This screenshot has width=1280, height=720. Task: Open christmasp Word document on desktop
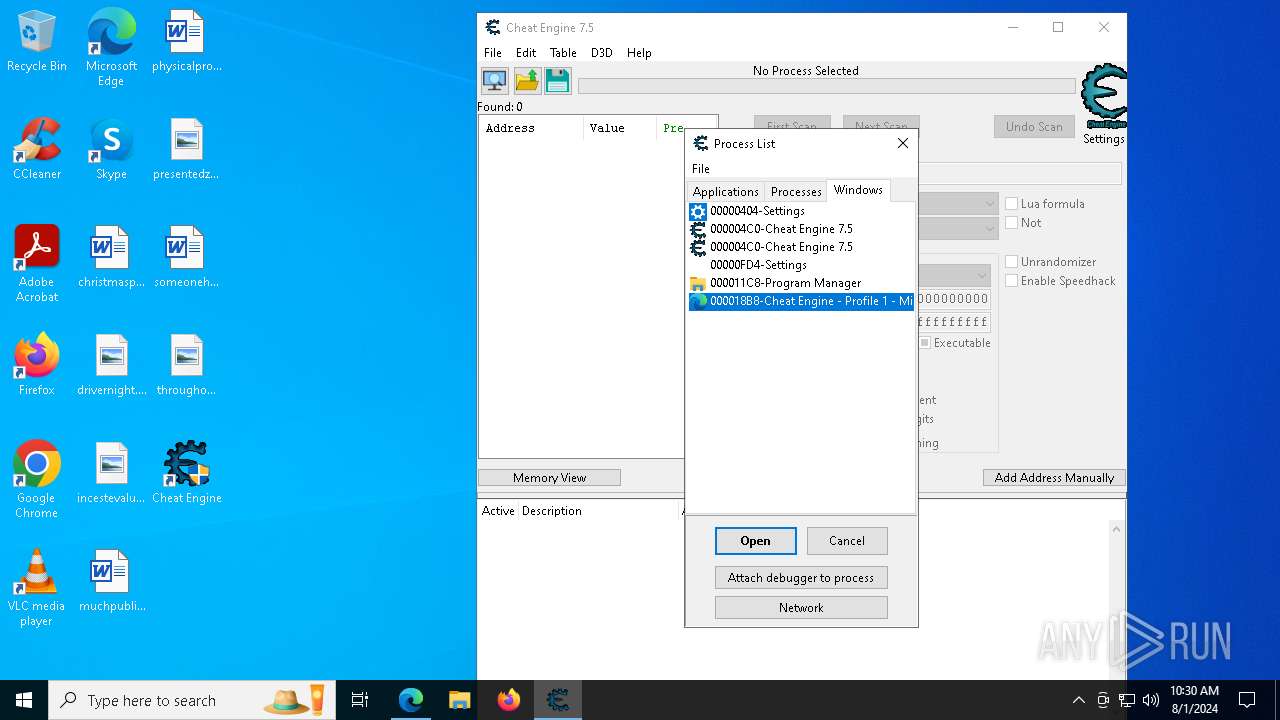111,257
